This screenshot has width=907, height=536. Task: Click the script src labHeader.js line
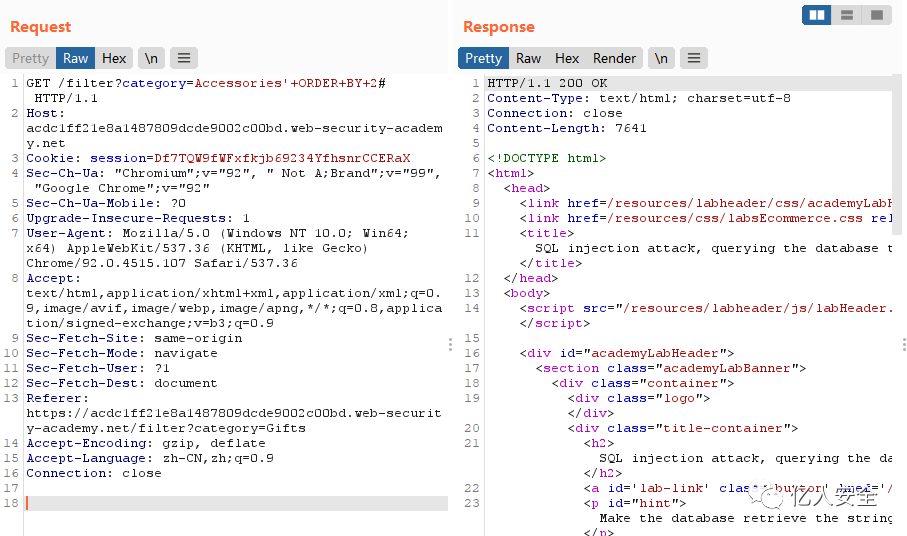(706, 309)
